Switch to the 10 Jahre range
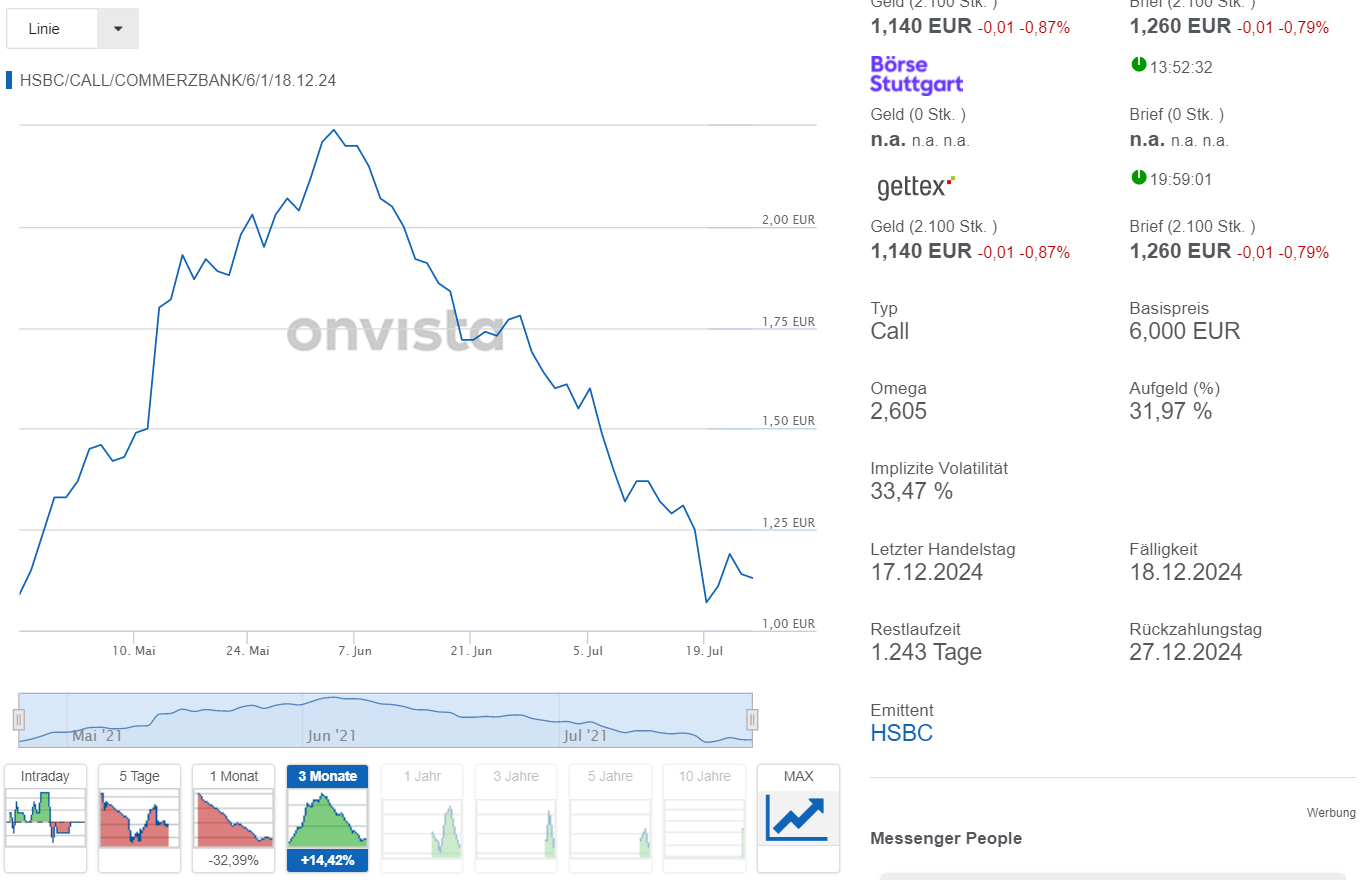This screenshot has height=880, width=1364. point(704,818)
